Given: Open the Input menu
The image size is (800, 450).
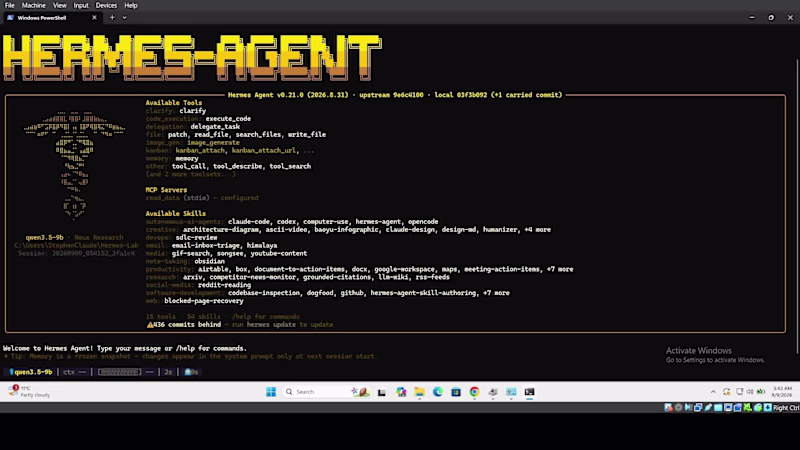Looking at the screenshot, I should pyautogui.click(x=81, y=5).
